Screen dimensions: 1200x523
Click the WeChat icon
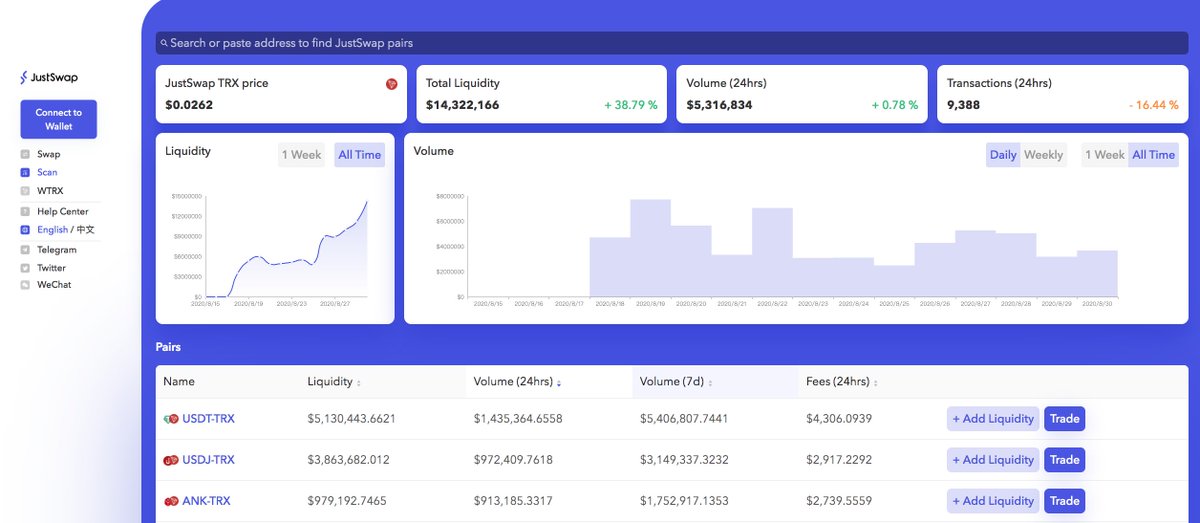click(25, 285)
